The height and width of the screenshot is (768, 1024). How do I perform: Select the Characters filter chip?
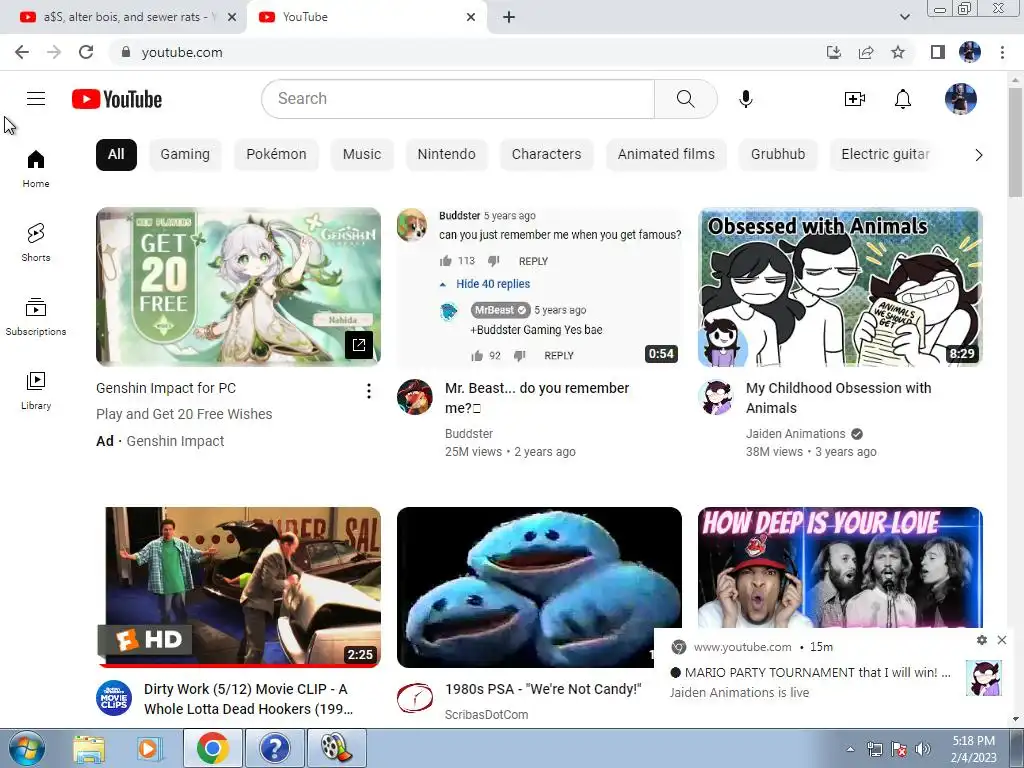(547, 155)
